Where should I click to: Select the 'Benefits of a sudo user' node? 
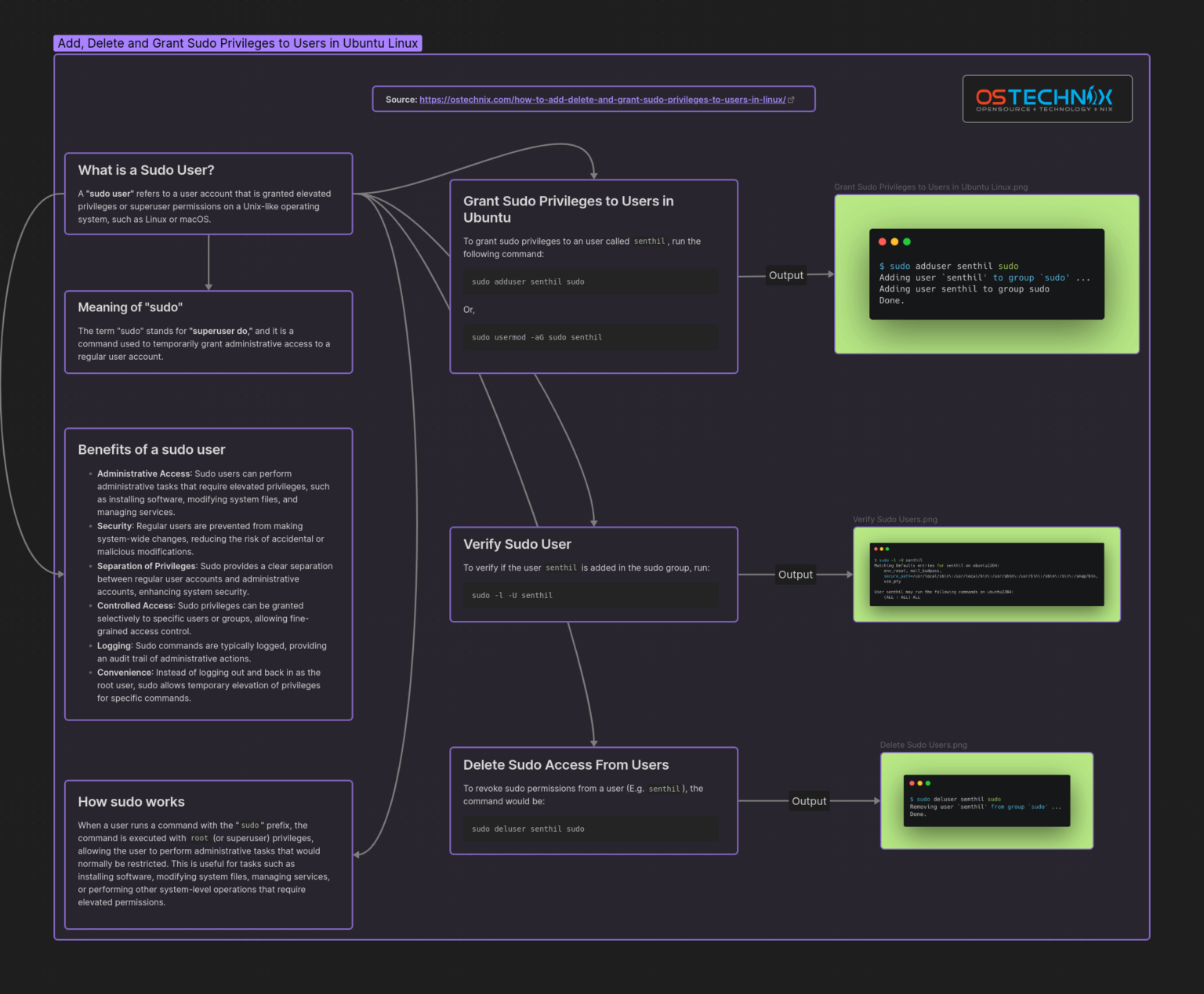click(x=151, y=449)
